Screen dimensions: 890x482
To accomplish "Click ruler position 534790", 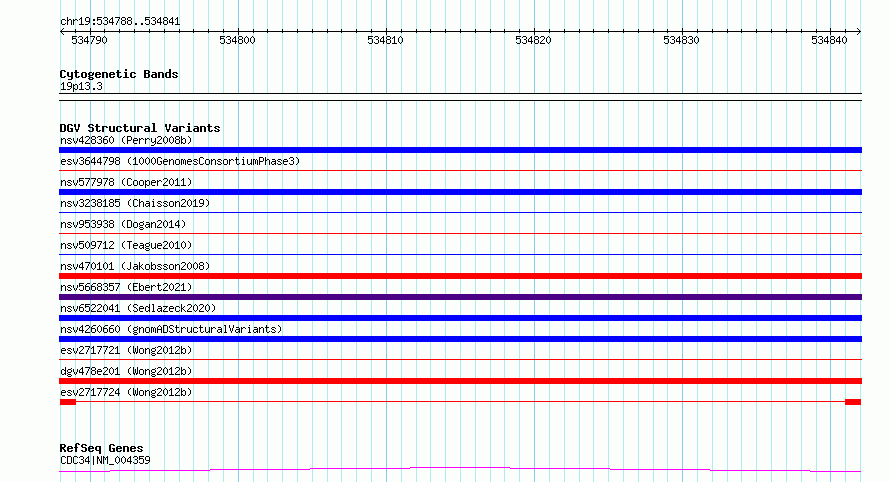I will coord(89,40).
